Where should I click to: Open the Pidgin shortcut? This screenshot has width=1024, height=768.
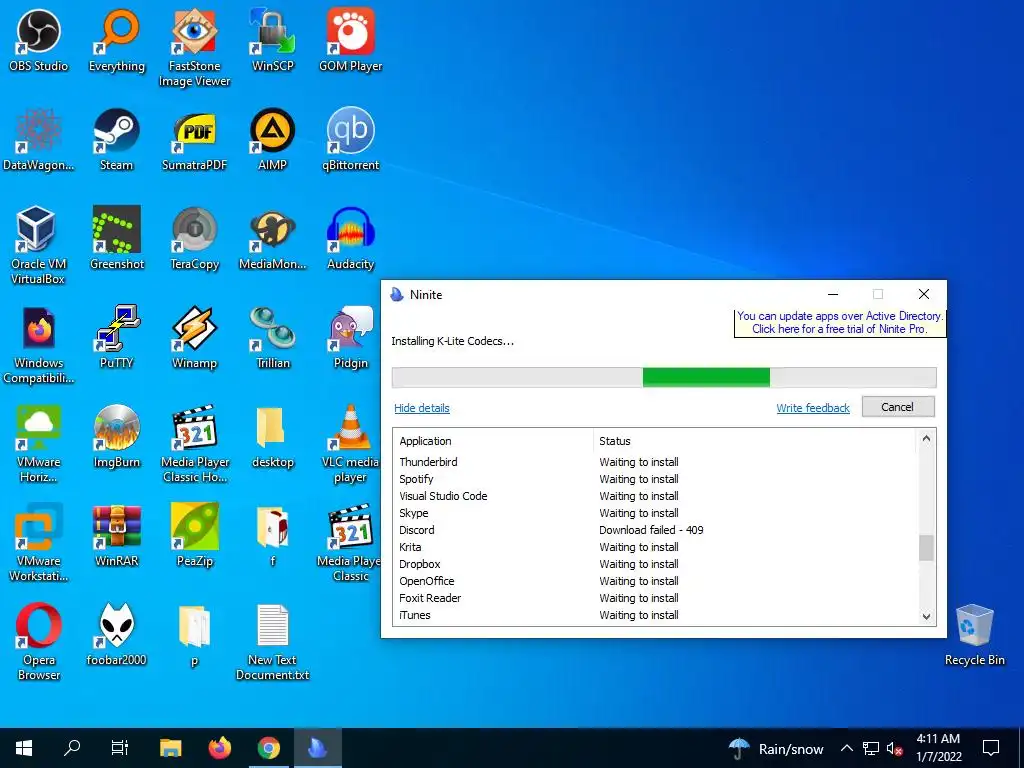click(351, 338)
